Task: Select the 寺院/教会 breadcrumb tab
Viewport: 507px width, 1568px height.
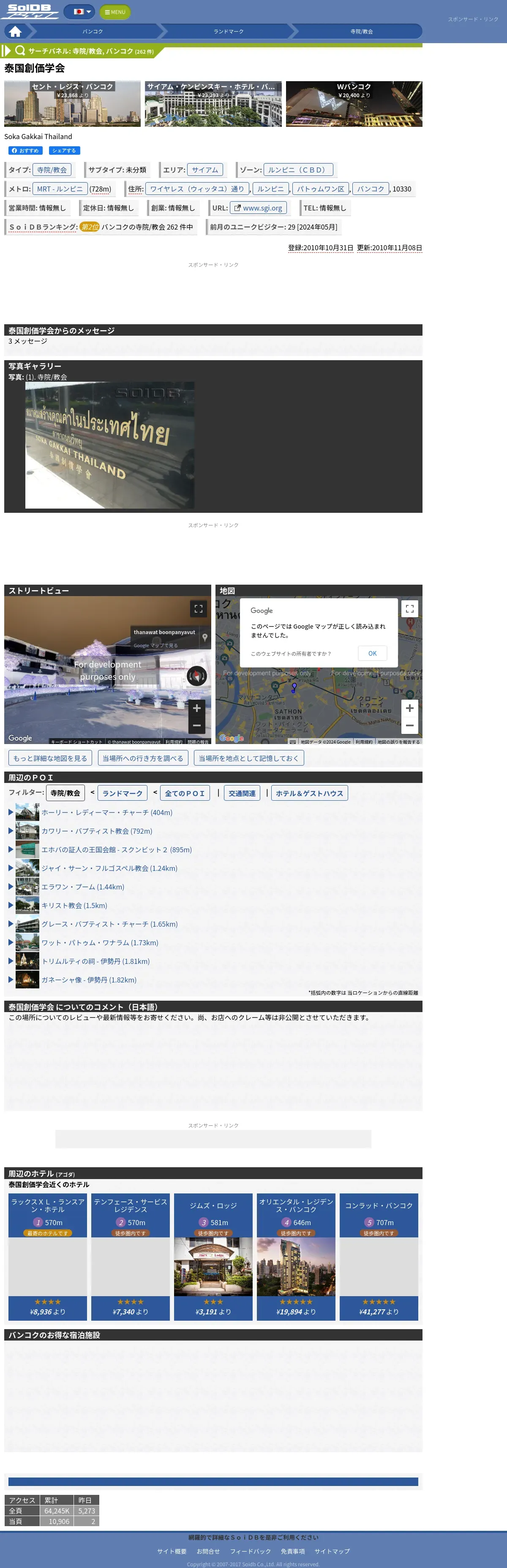Action: click(362, 31)
